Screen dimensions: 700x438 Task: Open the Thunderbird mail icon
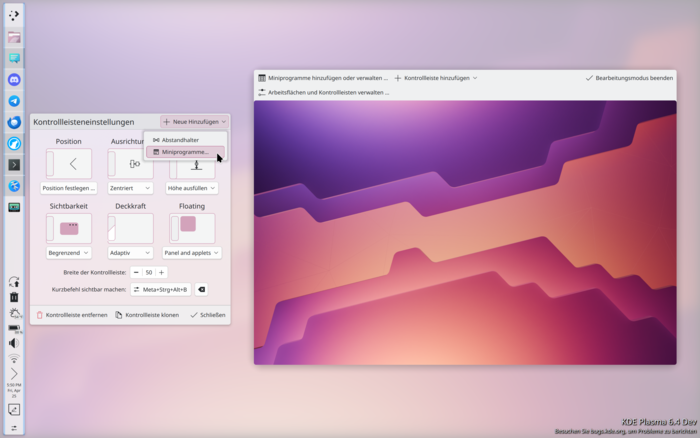pyautogui.click(x=14, y=122)
